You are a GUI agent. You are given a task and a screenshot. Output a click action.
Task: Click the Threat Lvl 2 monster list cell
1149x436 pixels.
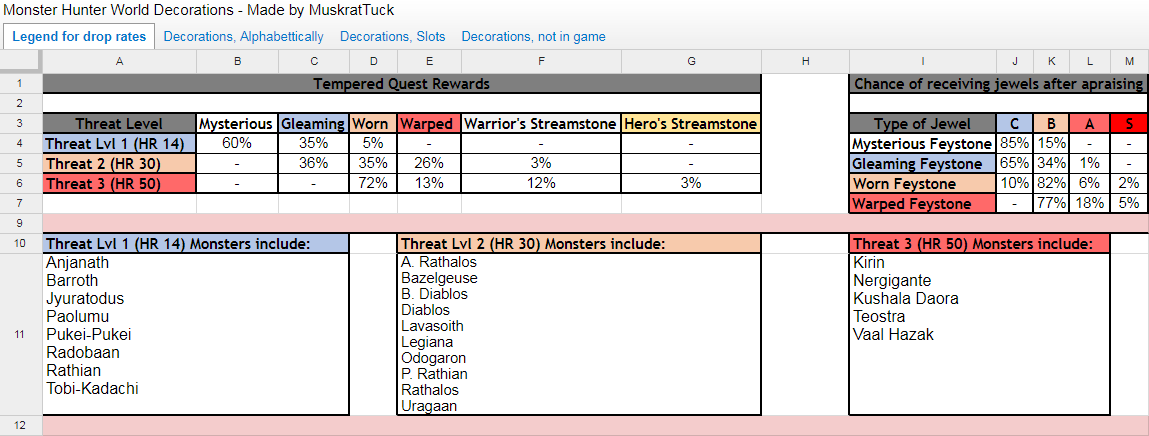(581, 334)
